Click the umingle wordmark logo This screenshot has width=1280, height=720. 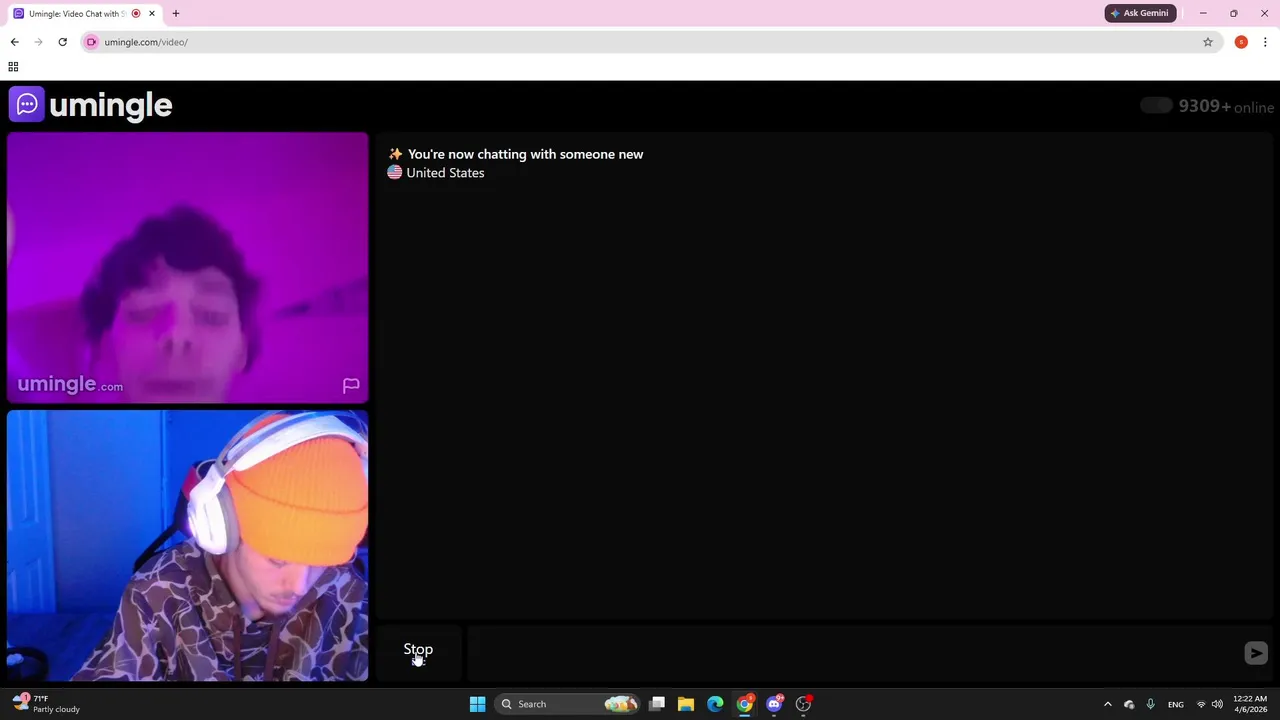[110, 105]
